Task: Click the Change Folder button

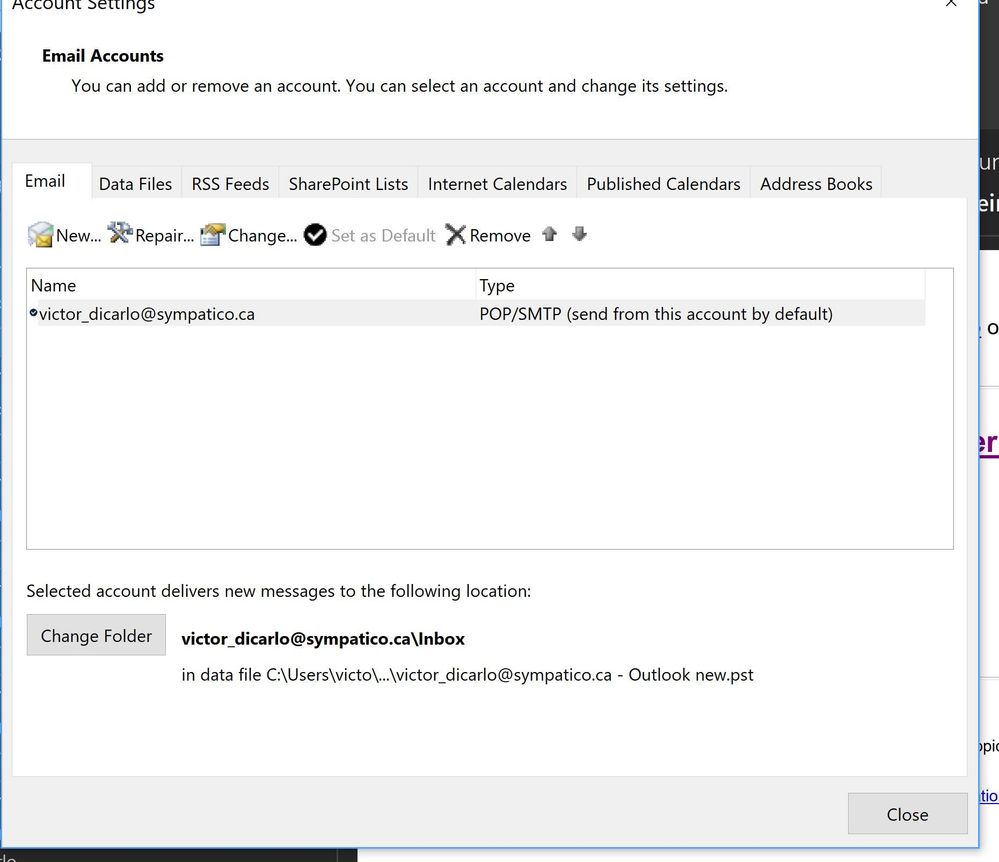Action: coord(95,635)
